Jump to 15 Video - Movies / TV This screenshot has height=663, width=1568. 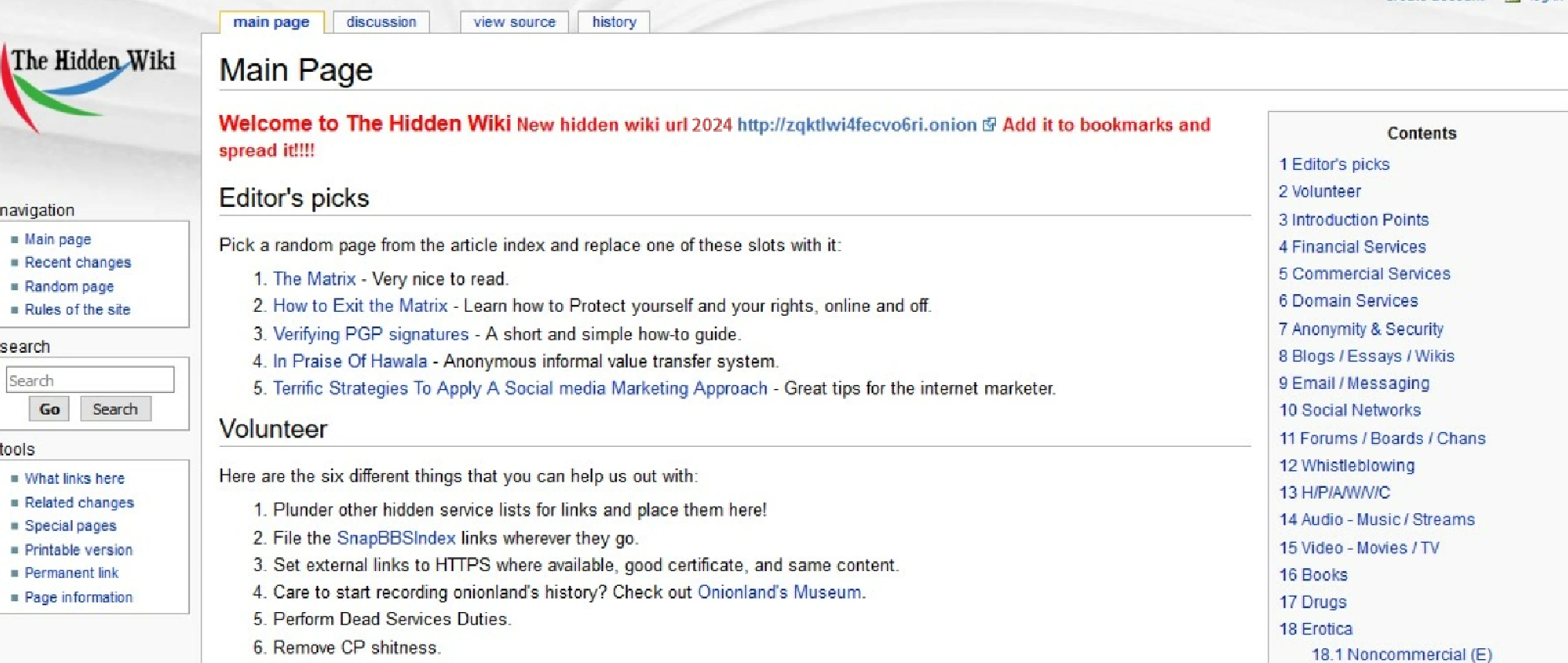coord(1360,548)
